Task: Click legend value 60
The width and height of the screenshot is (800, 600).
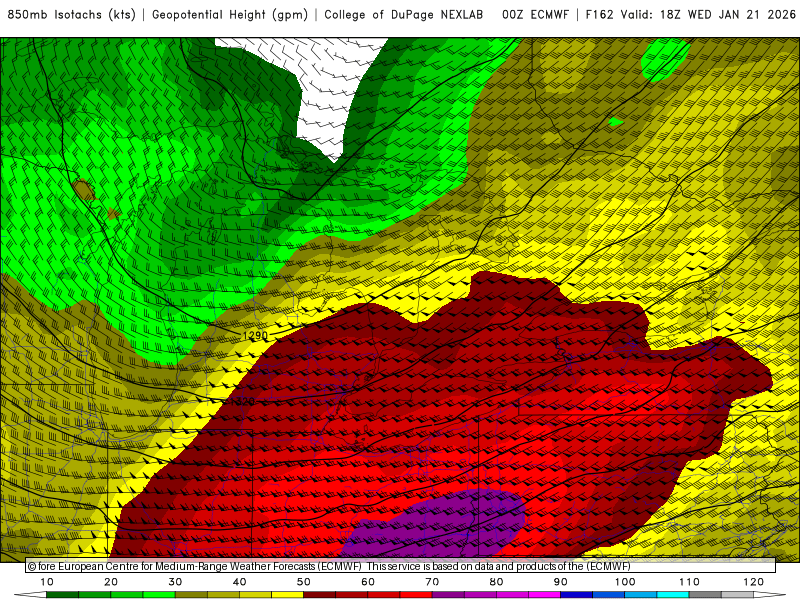Action: (368, 582)
